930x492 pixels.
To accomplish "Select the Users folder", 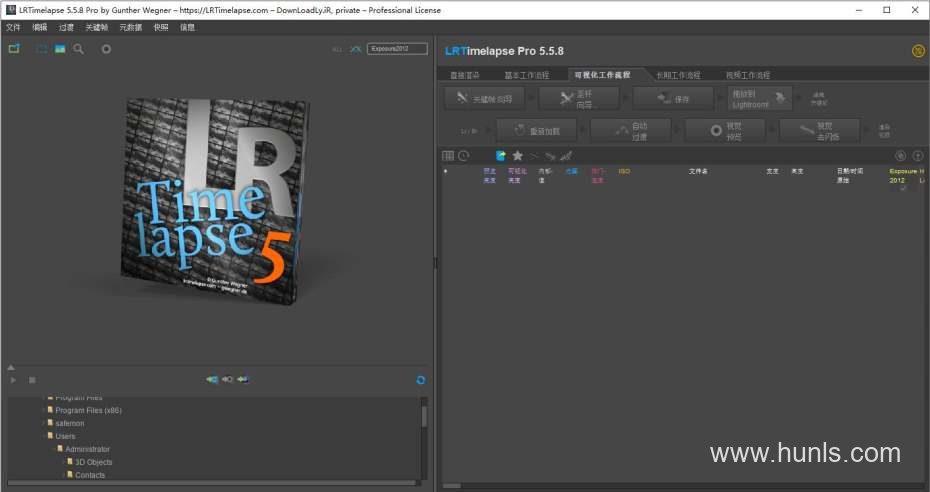I will pos(65,436).
